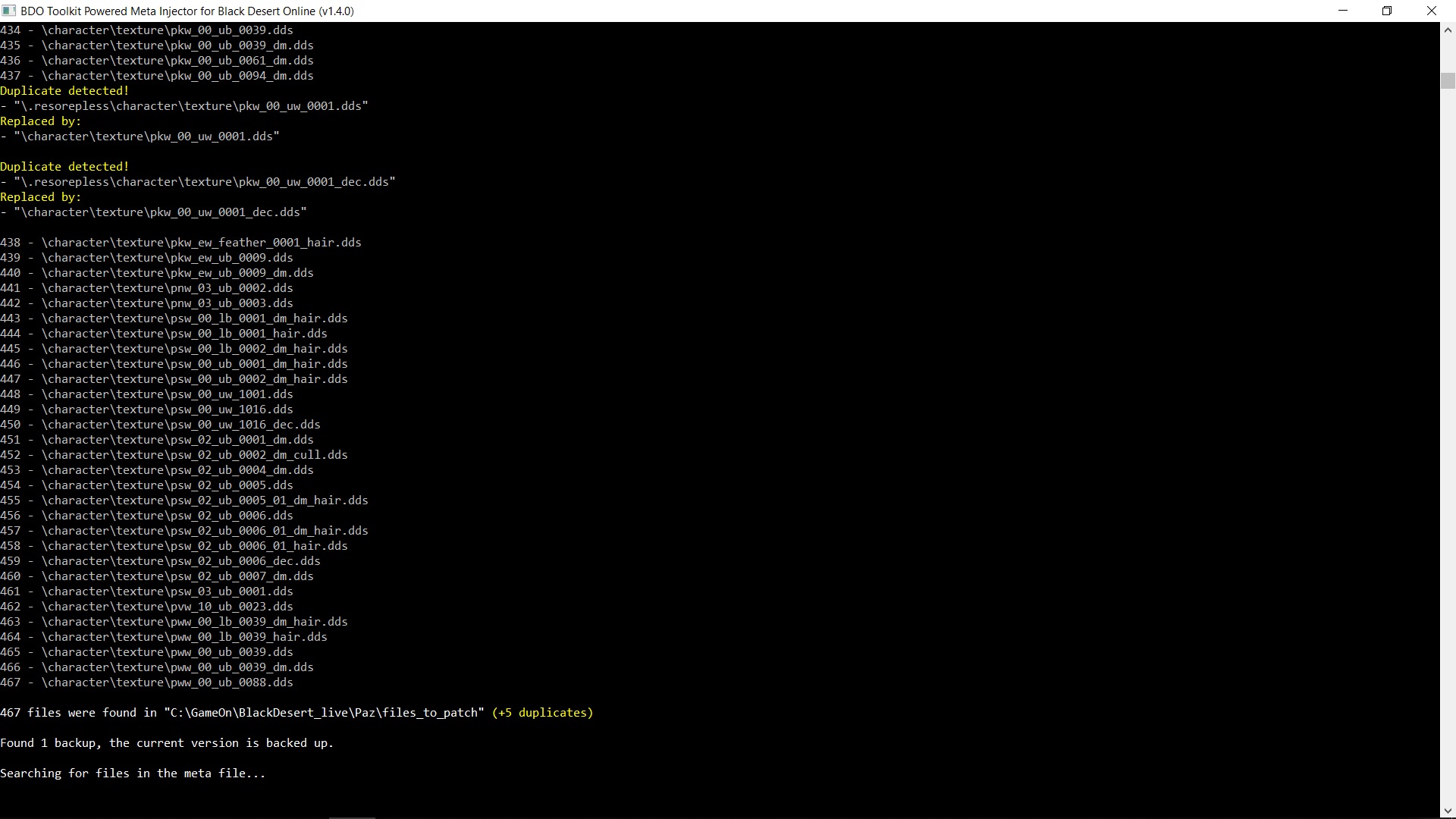Screen dimensions: 1456x819
Task: Click the second 'Duplicate detected!' warning line
Action: click(64, 167)
